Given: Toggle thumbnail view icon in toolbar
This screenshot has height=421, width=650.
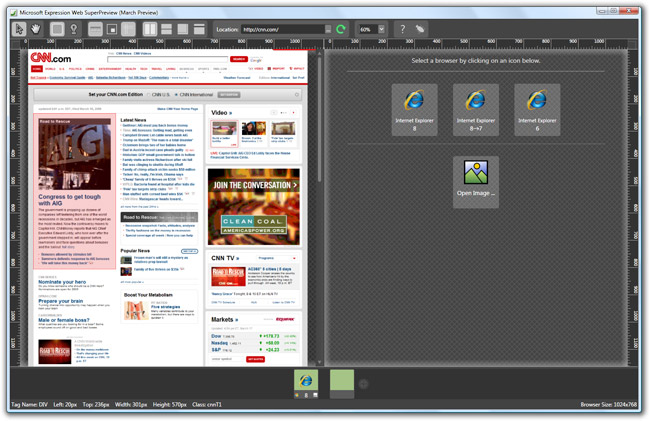Looking at the screenshot, I should pos(112,29).
